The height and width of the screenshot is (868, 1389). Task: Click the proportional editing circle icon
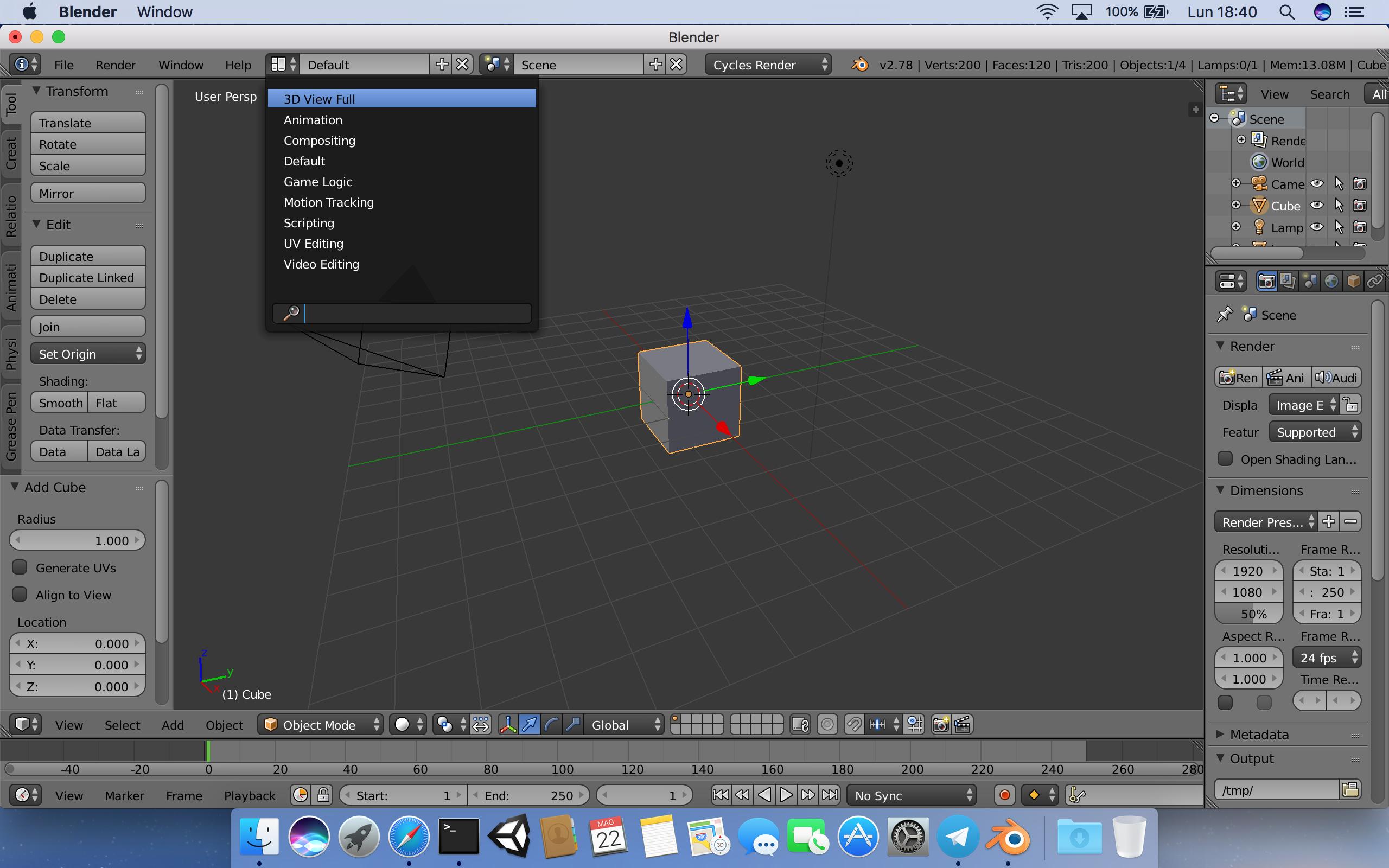click(x=827, y=724)
